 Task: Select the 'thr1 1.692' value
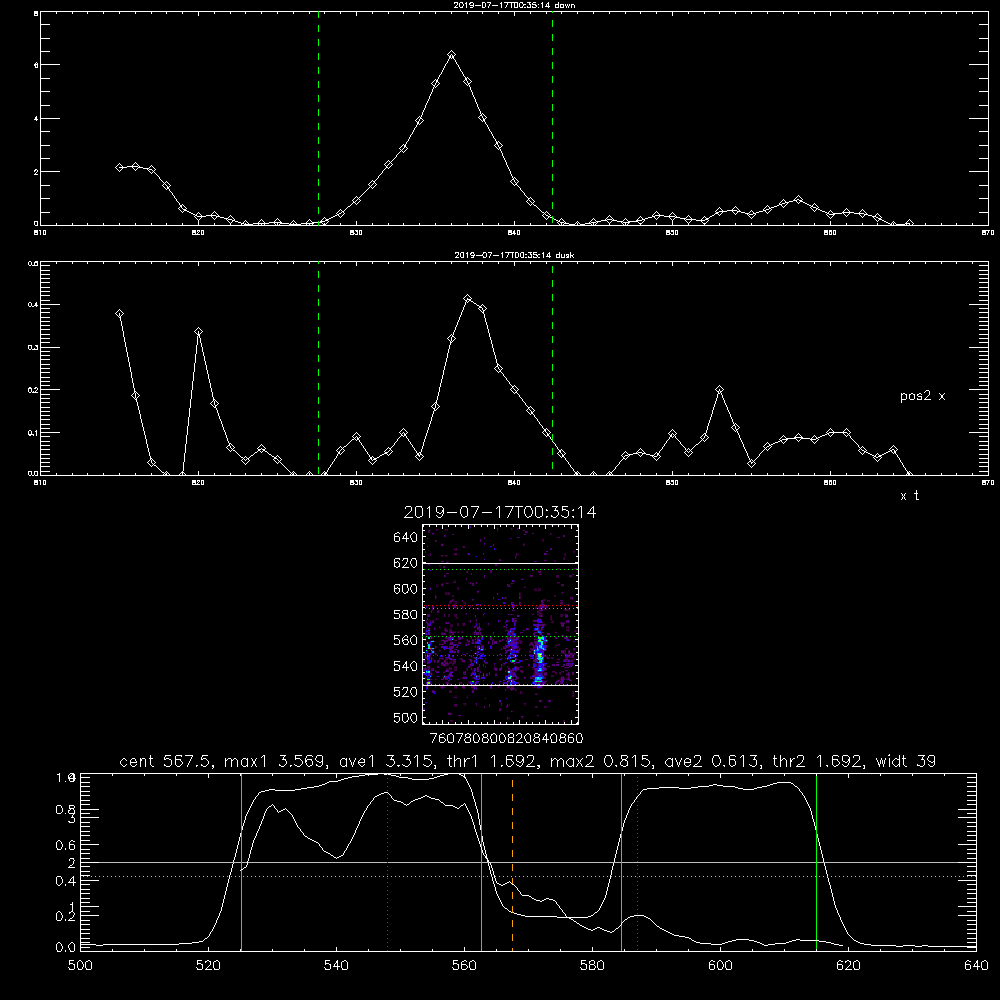(x=492, y=761)
